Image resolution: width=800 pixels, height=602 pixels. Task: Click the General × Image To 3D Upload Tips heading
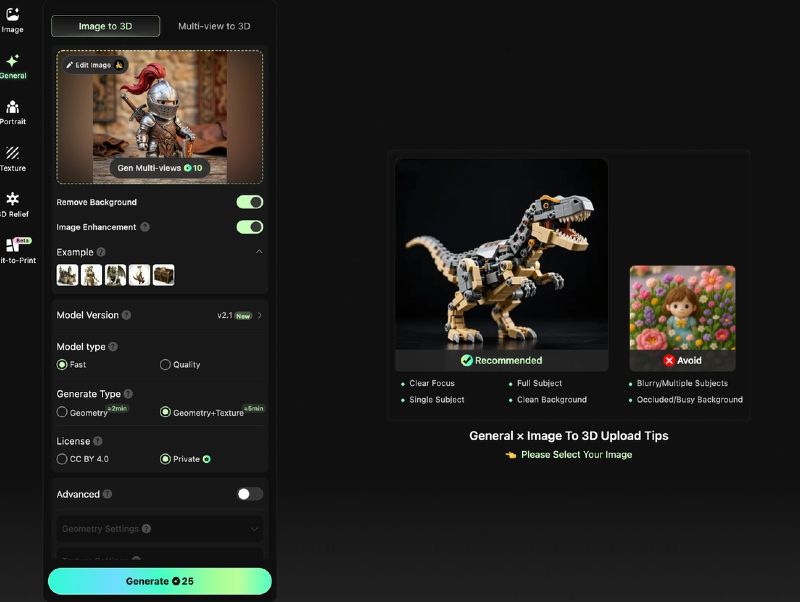tap(569, 436)
